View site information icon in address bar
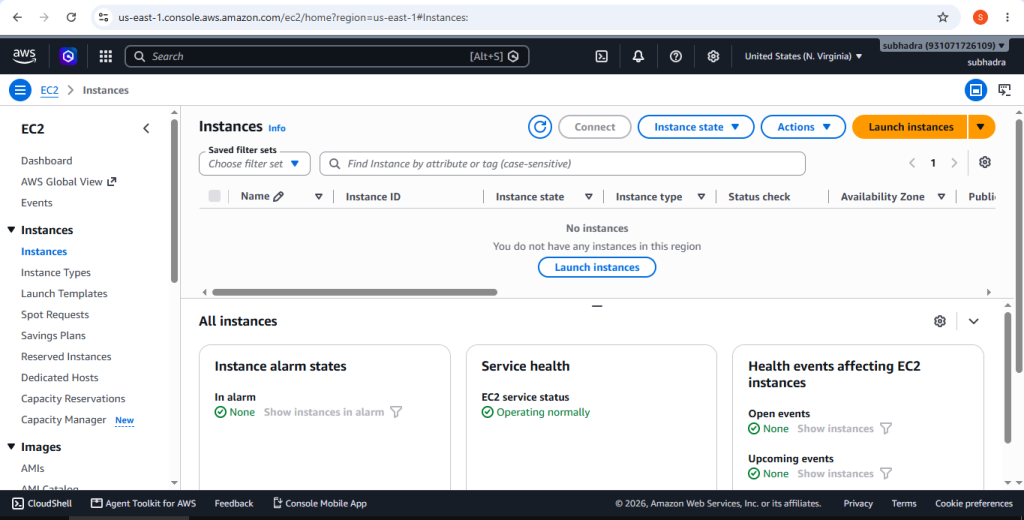1024x520 pixels. click(103, 18)
